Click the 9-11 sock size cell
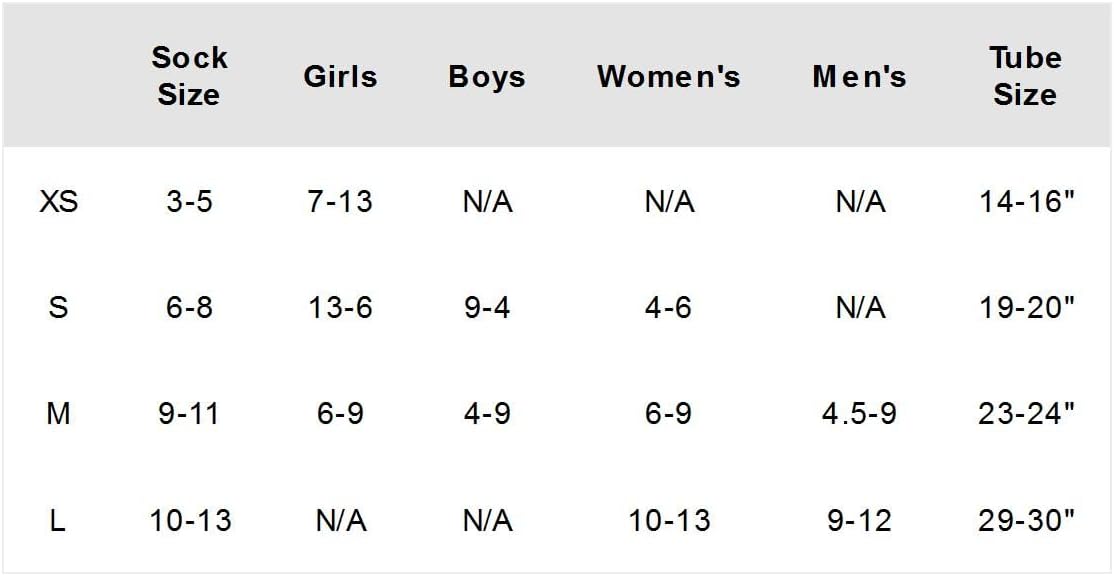1114x576 pixels. [x=189, y=413]
